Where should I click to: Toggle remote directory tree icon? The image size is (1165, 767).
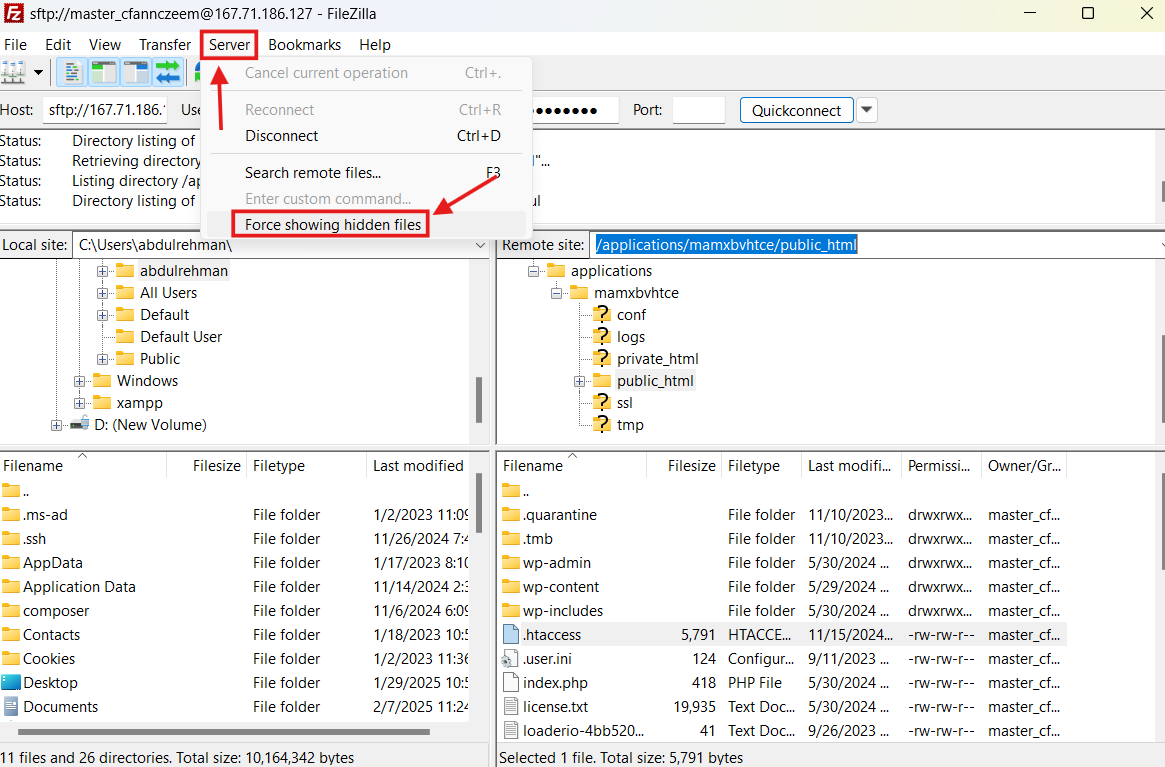coord(135,72)
